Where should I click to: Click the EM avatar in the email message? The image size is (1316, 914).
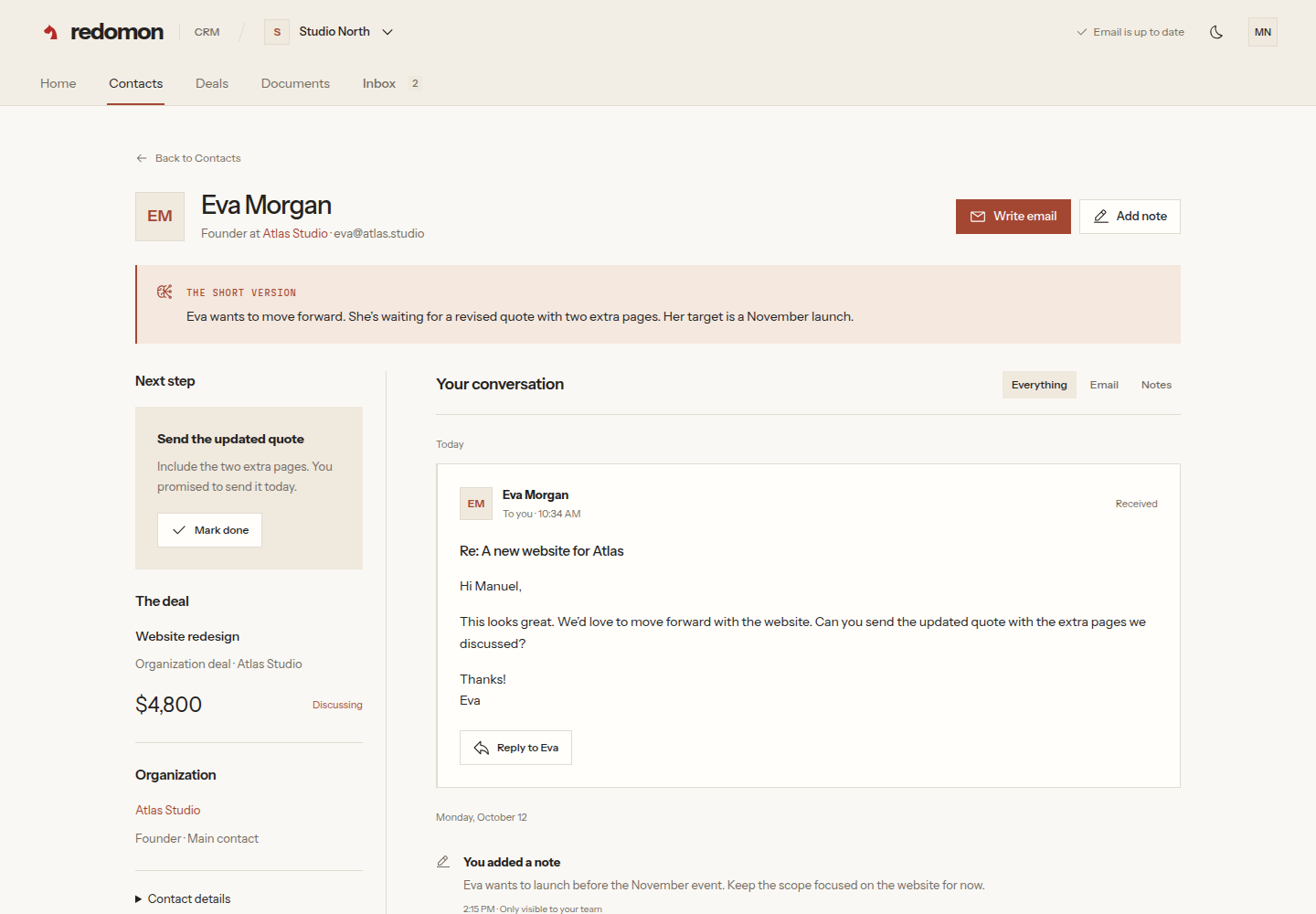tap(476, 504)
